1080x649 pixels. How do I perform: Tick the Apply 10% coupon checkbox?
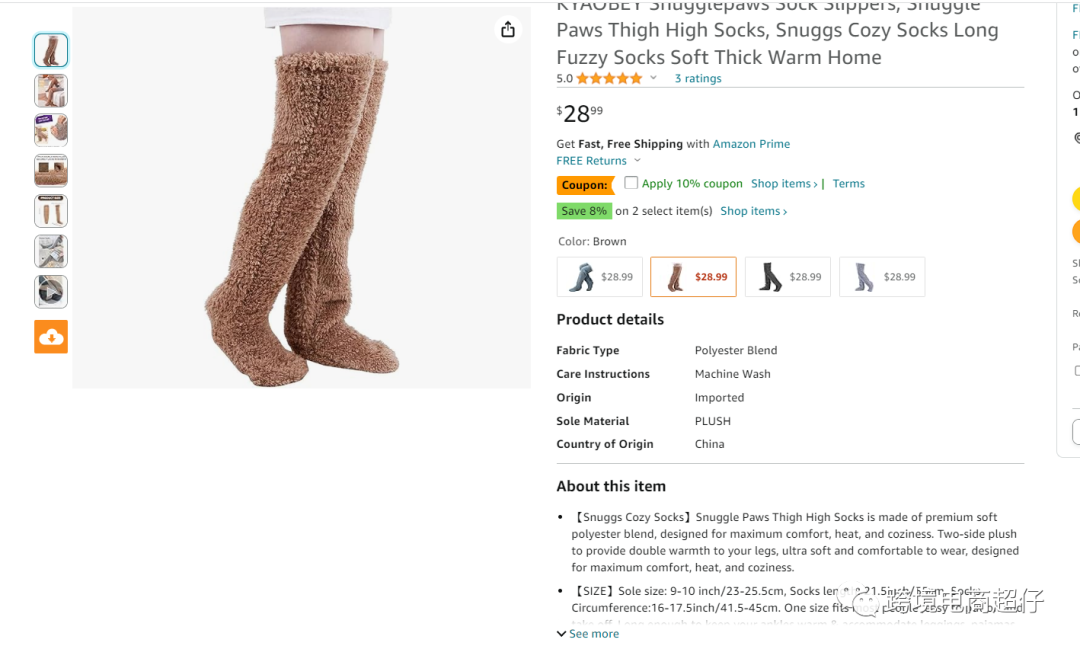pyautogui.click(x=631, y=183)
